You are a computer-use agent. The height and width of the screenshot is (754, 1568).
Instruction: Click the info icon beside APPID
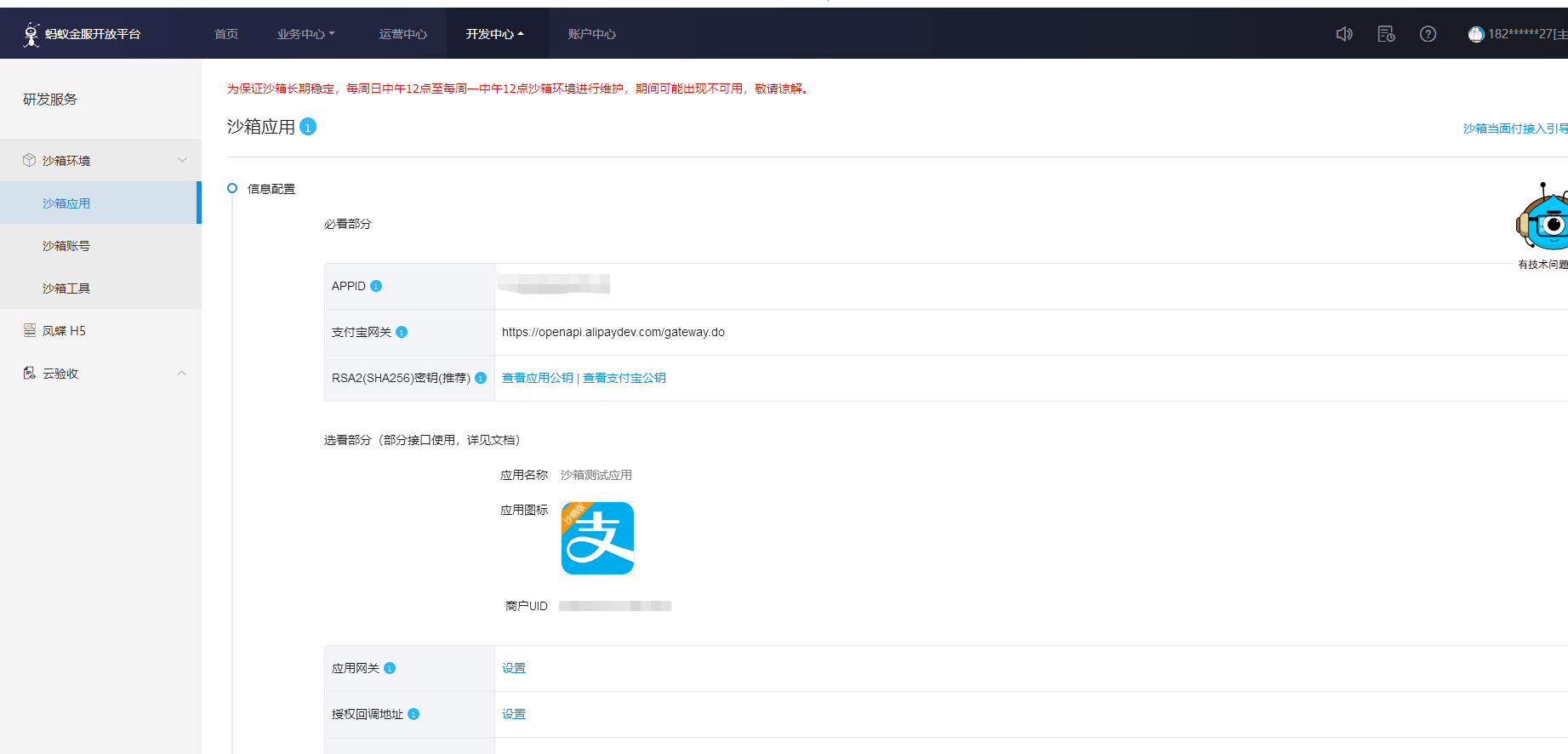376,287
